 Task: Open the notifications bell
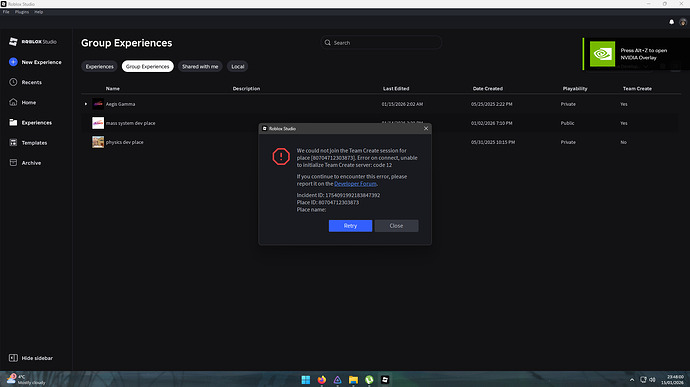[672, 22]
